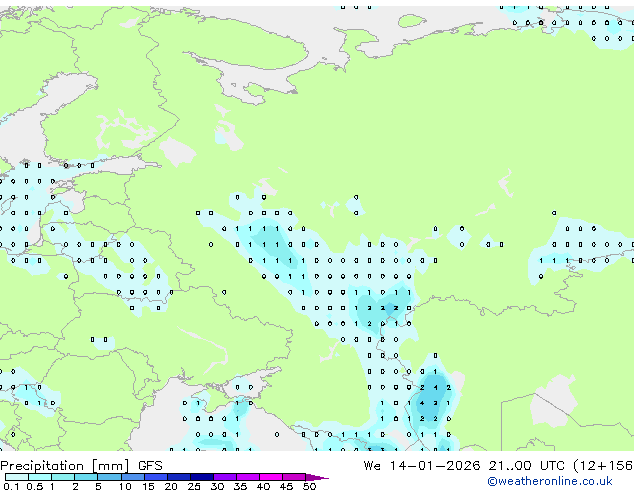The image size is (634, 490).
Task: Click the above-50 legend arrow tip
Action: 317,477
